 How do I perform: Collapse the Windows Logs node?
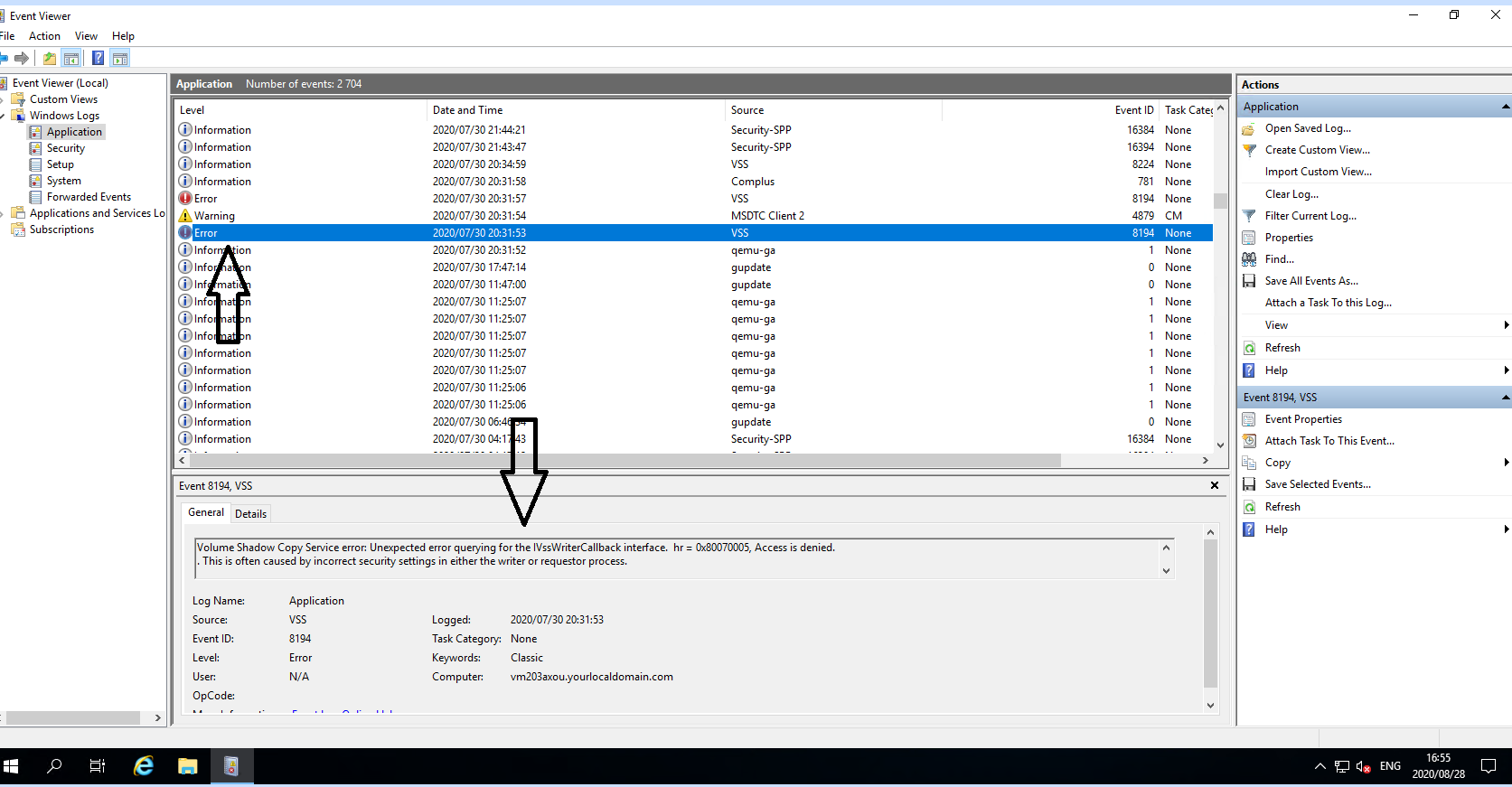3,116
